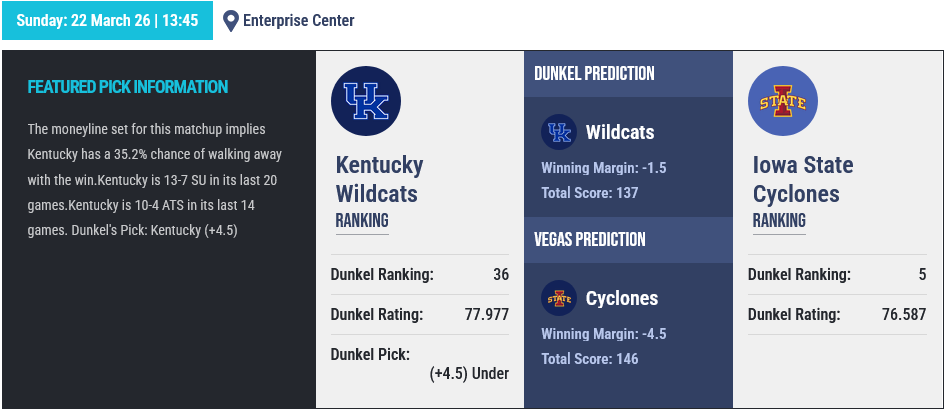The width and height of the screenshot is (945, 419).
Task: Open the Kentucky Wildcats team name
Action: click(379, 179)
